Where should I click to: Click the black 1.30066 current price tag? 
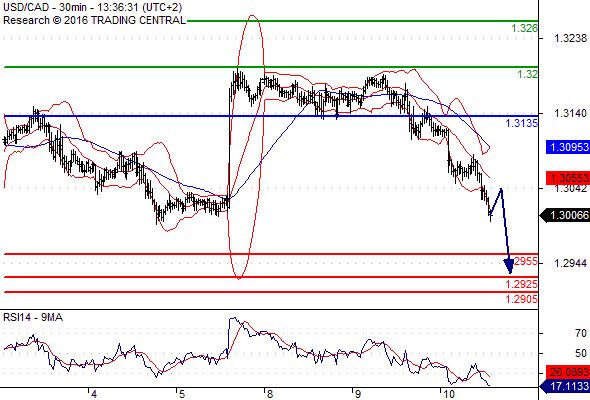pos(565,216)
